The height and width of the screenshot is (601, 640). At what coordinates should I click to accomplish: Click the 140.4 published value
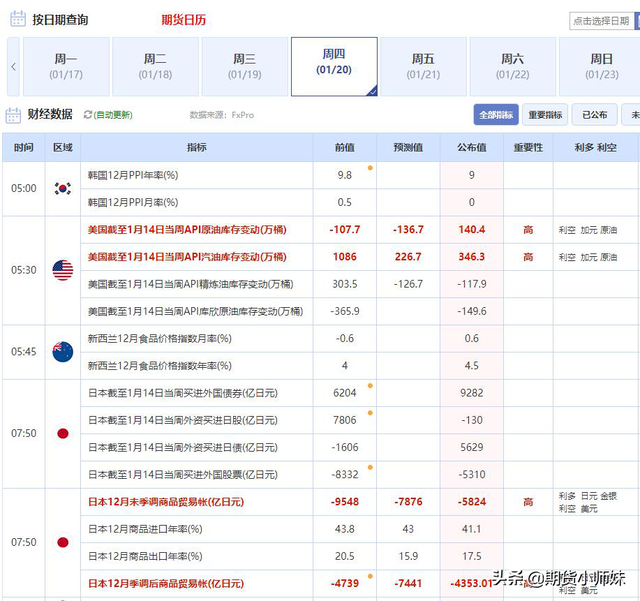click(472, 229)
